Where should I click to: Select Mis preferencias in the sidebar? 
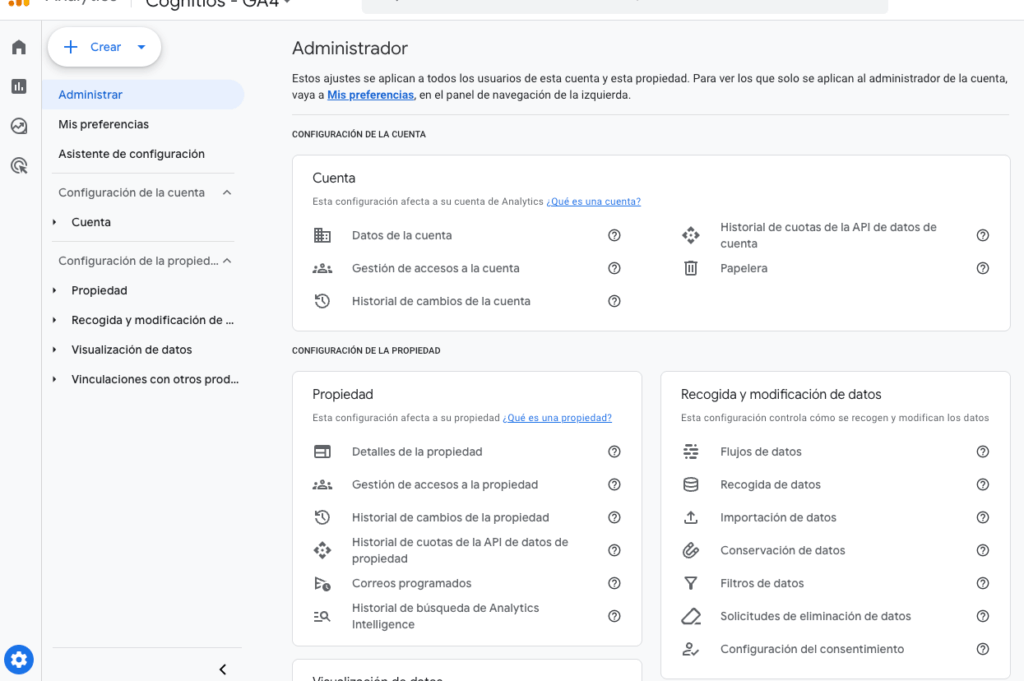104,125
